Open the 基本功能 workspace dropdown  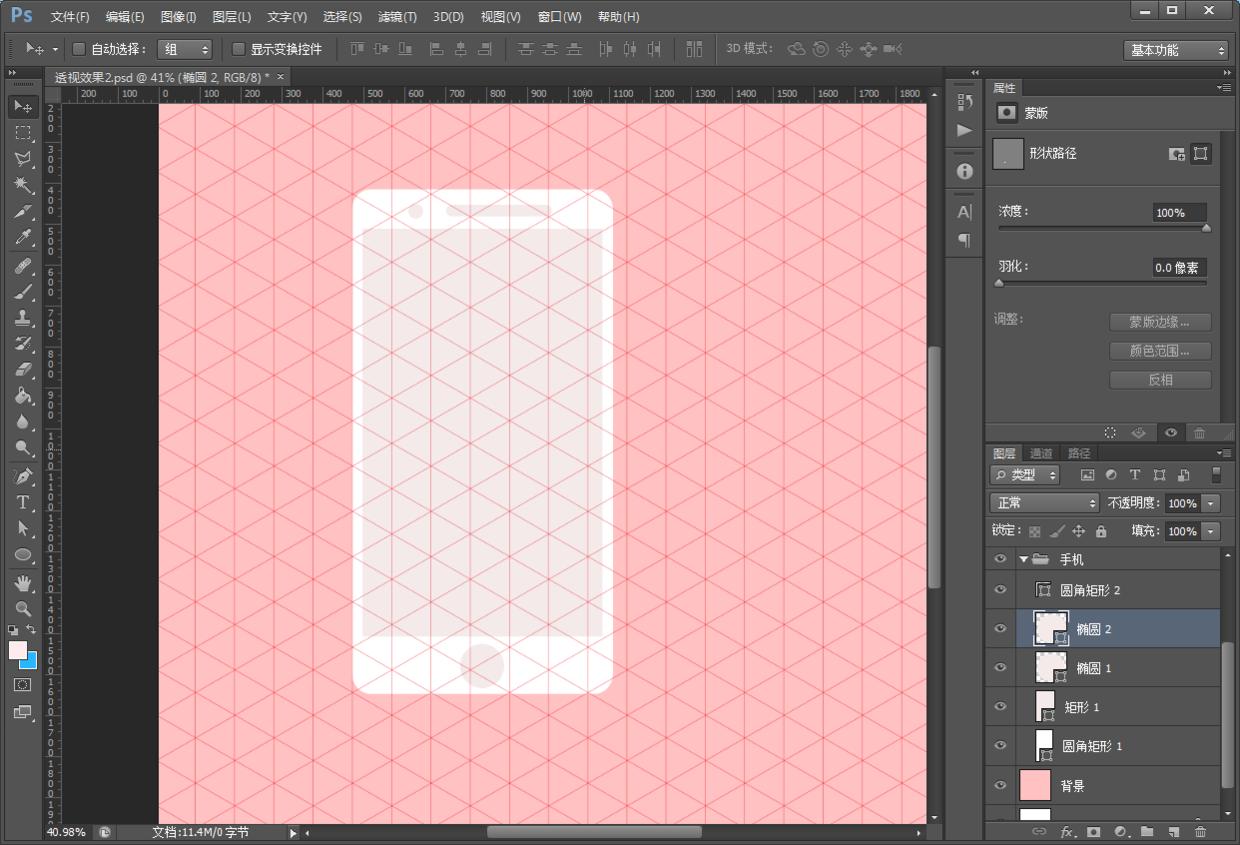coord(1175,50)
